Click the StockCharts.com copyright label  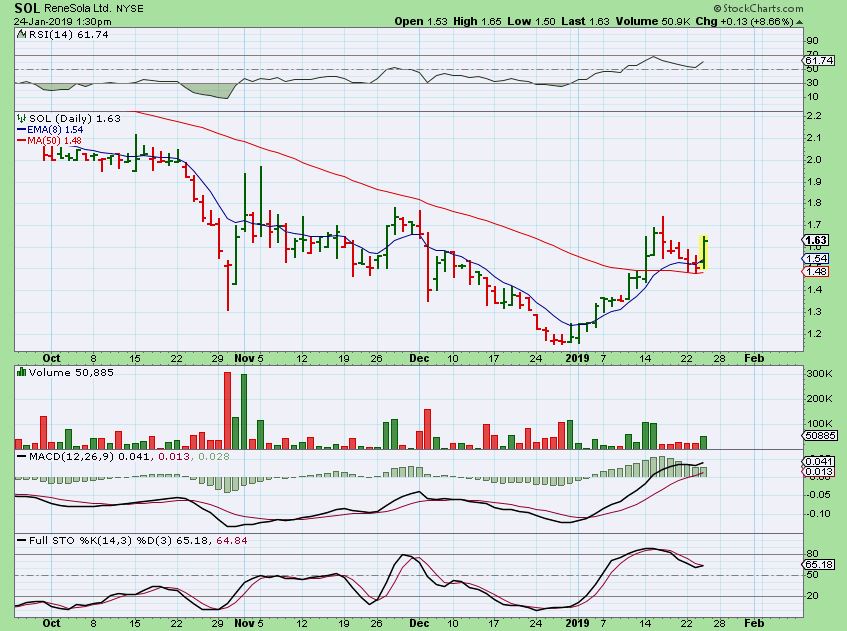coord(758,8)
